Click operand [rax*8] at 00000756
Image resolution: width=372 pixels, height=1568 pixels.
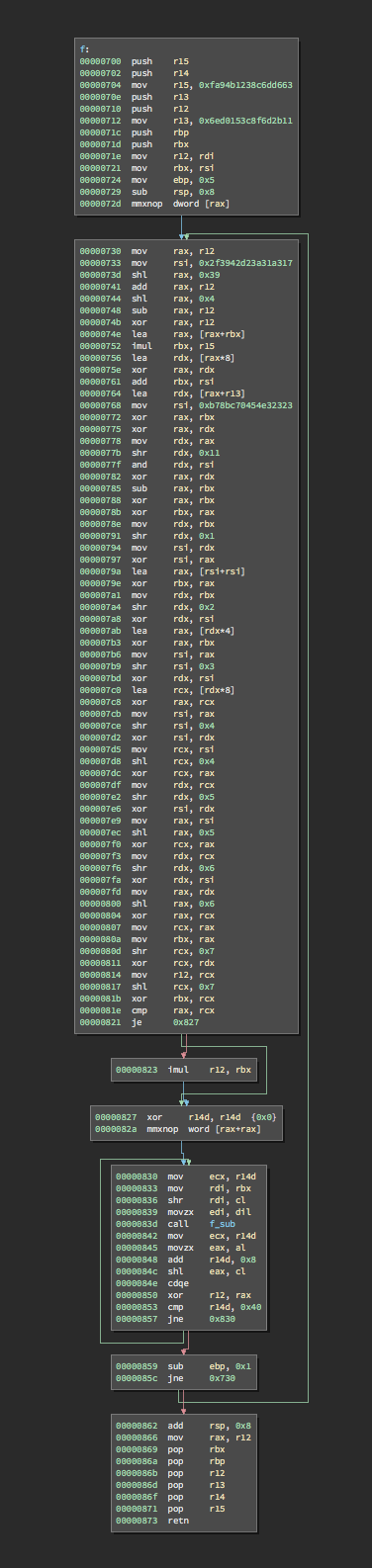pyautogui.click(x=217, y=358)
